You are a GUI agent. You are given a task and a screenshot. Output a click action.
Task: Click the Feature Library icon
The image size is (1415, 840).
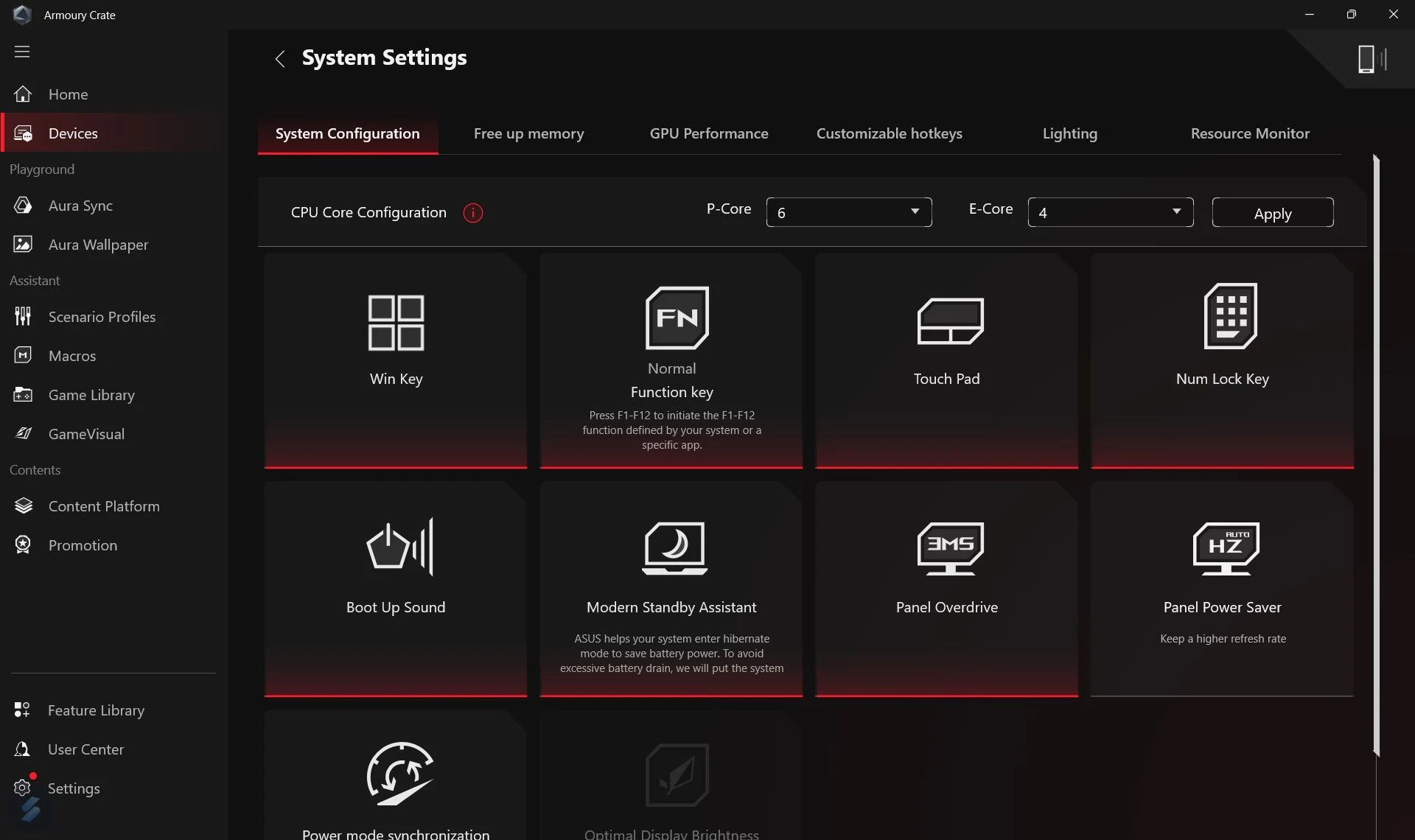click(22, 710)
